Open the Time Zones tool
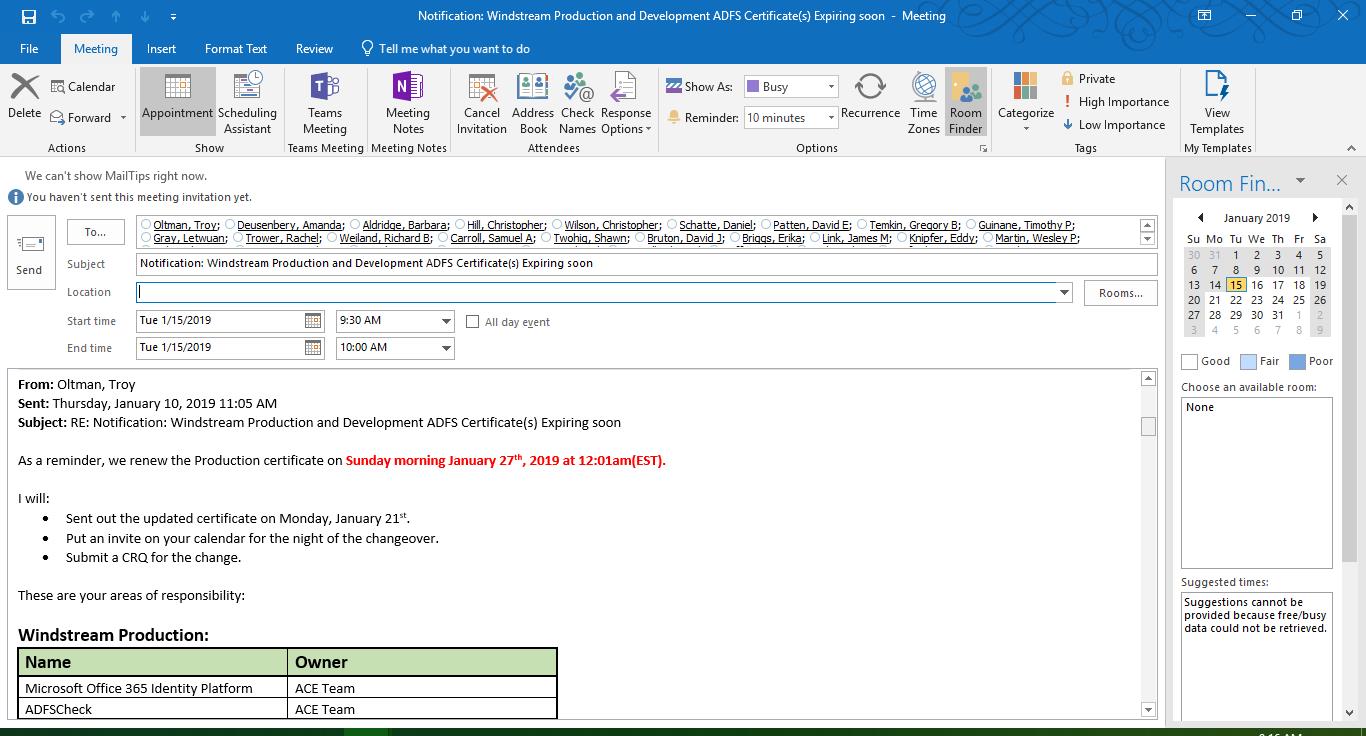The image size is (1366, 736). [x=923, y=103]
